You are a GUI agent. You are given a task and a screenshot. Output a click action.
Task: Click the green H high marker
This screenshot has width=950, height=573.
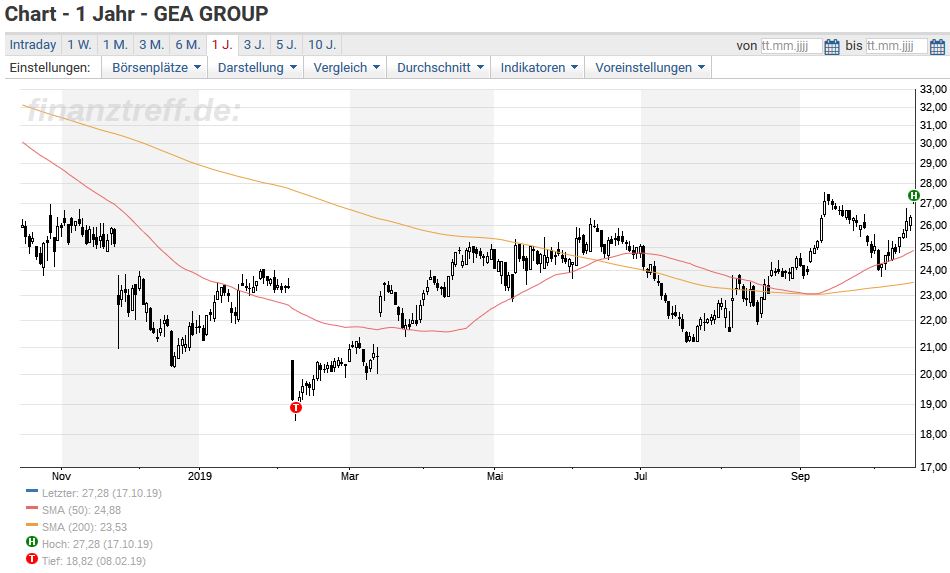coord(914,196)
